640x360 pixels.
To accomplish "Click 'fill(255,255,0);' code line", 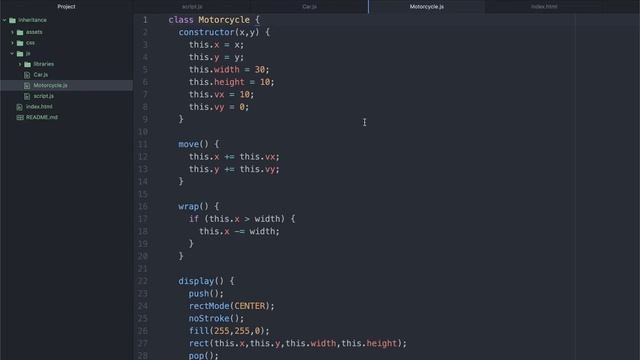I will [x=229, y=331].
